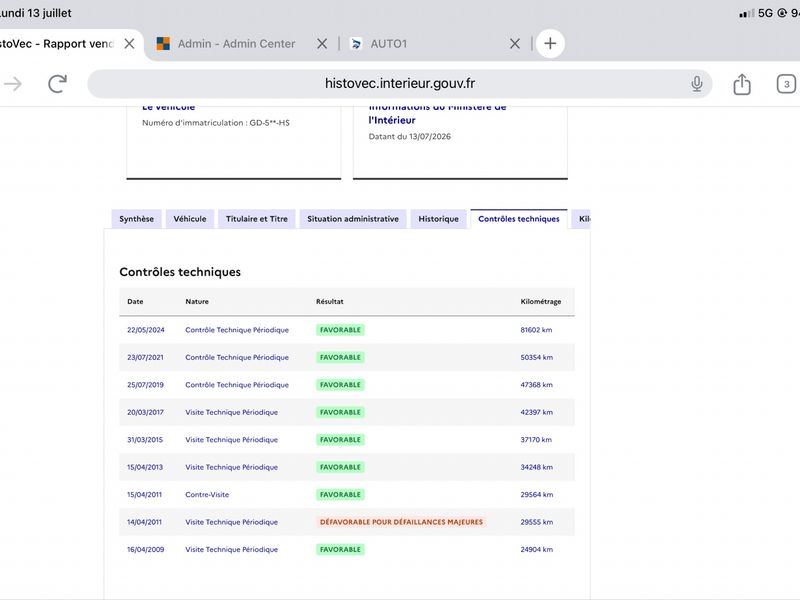The image size is (800, 600).
Task: Open the tab overview showing 3 tabs
Action: pyautogui.click(x=786, y=84)
